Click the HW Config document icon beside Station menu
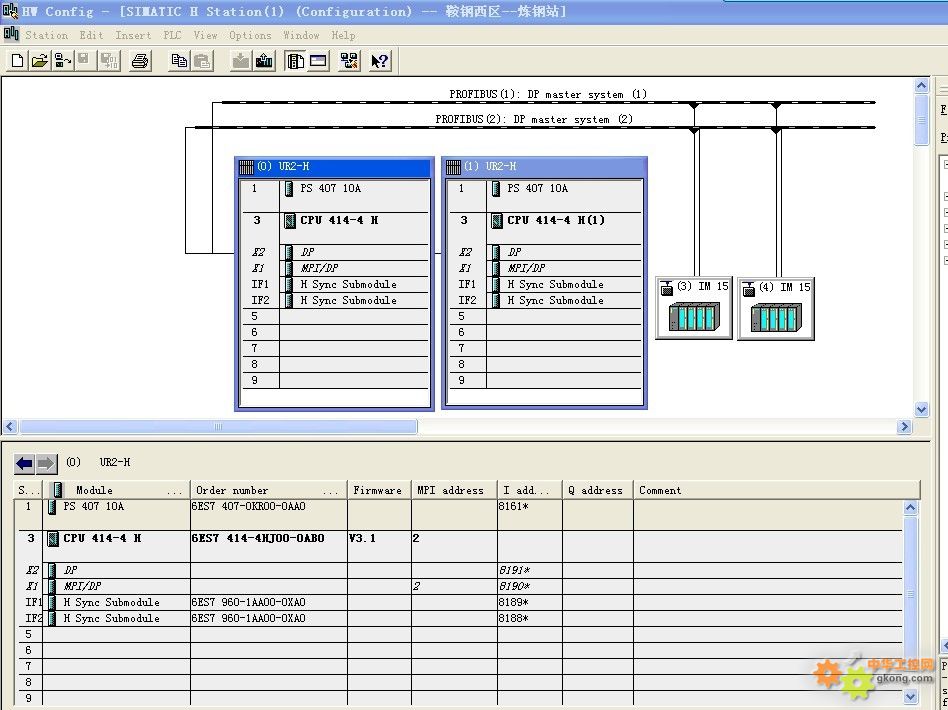 [x=11, y=34]
